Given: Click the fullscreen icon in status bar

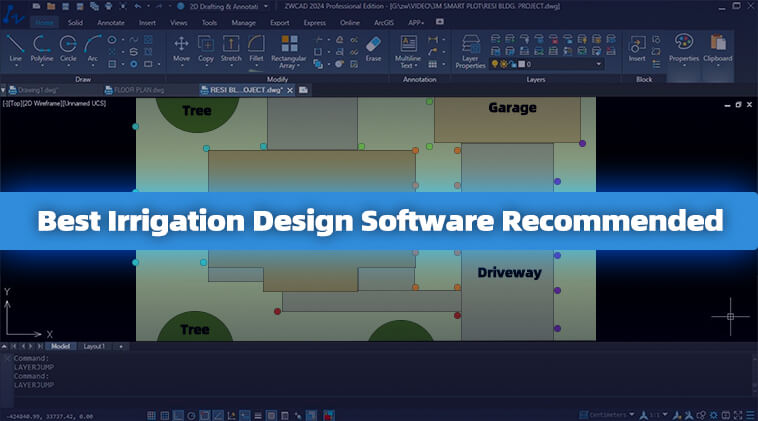Looking at the screenshot, I should [x=738, y=415].
